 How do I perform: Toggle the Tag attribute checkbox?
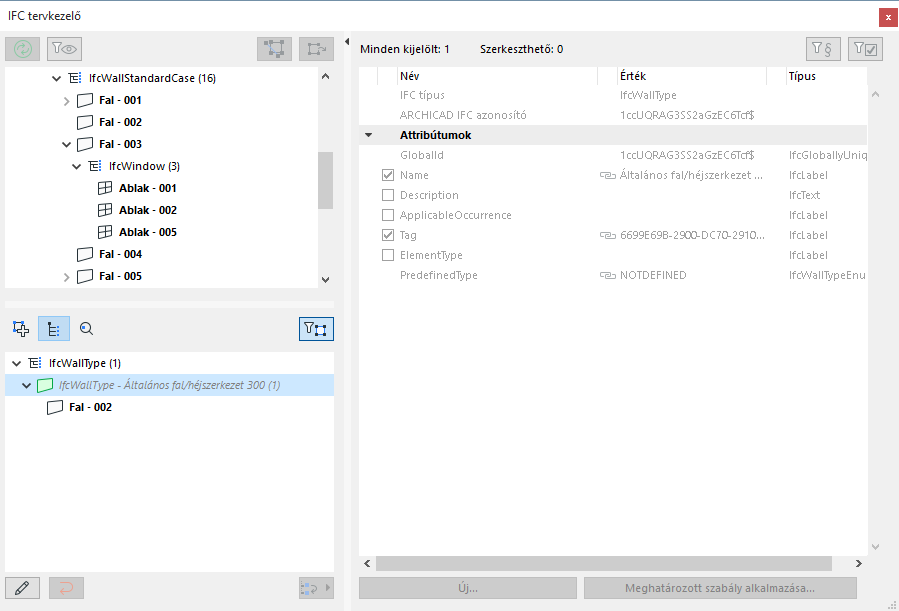coord(388,235)
